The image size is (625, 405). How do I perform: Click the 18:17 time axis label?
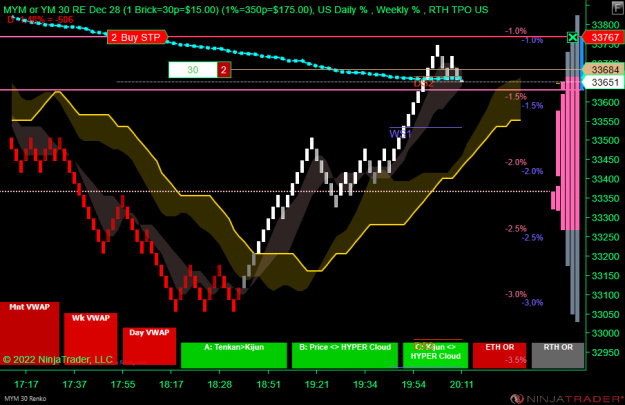click(x=171, y=385)
